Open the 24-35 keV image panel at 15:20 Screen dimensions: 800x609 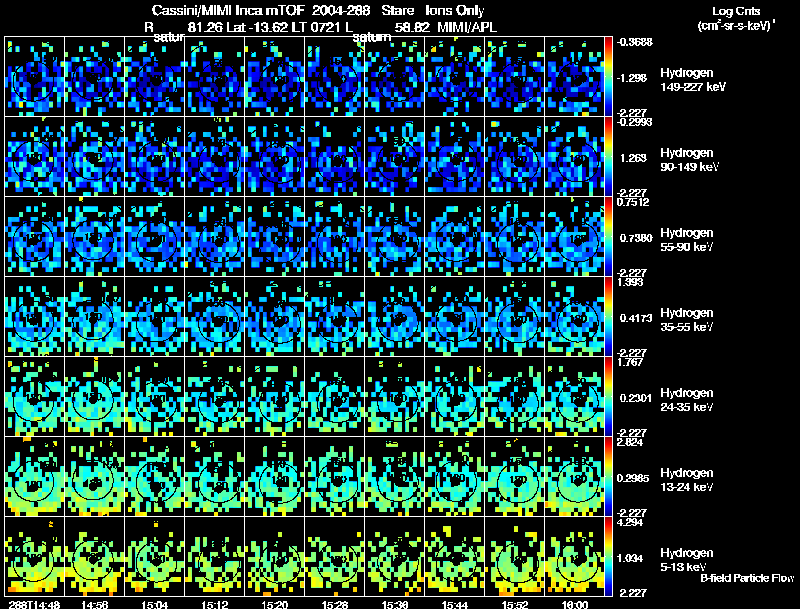pyautogui.click(x=274, y=397)
